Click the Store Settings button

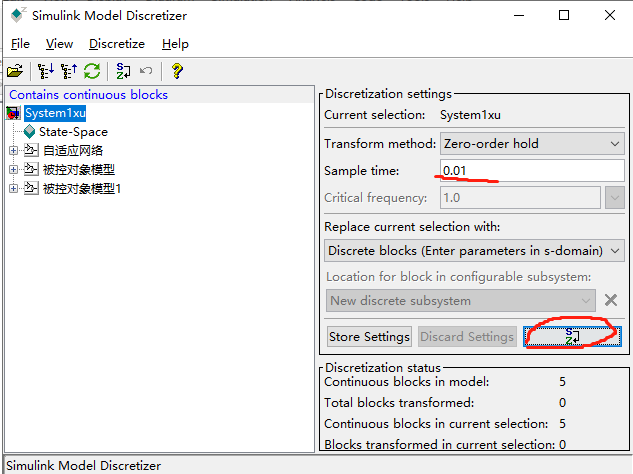(x=369, y=336)
